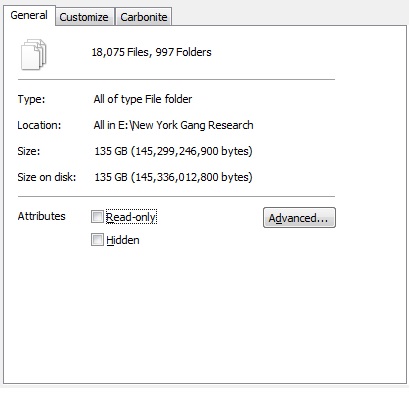Switch to the Customize tab

[x=85, y=17]
